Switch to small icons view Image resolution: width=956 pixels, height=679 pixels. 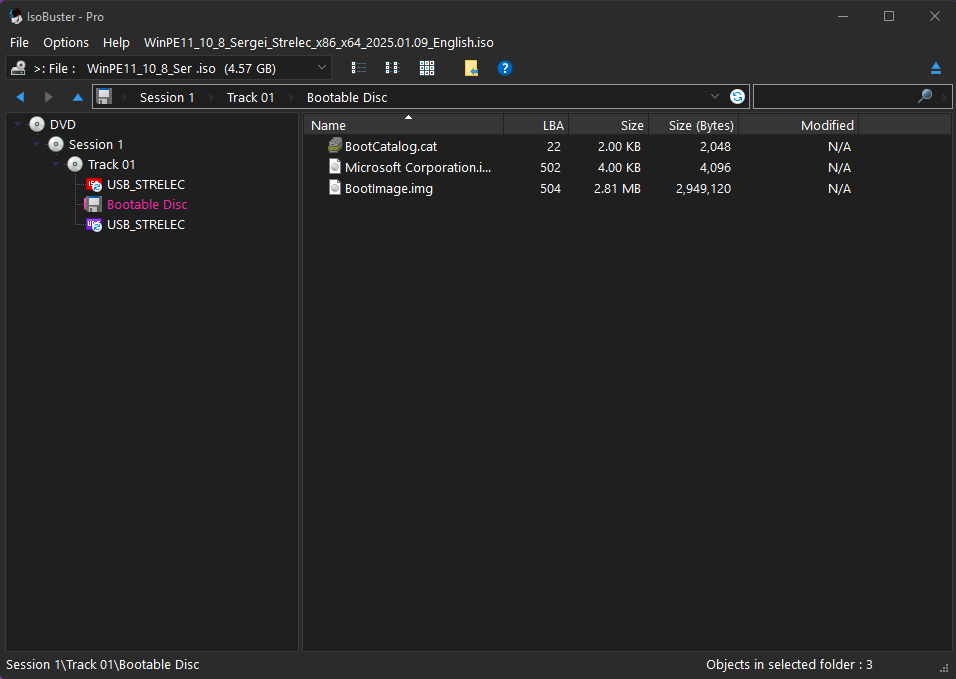392,68
